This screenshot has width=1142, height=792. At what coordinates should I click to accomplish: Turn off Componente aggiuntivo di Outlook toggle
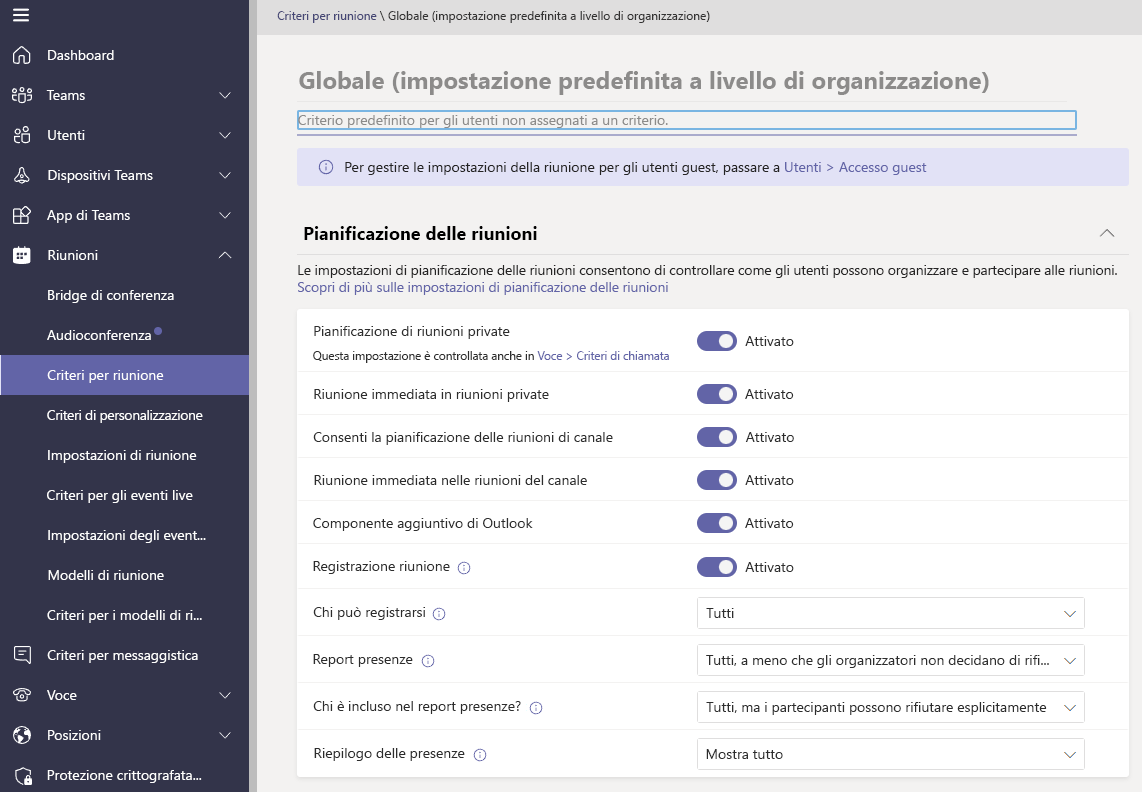click(x=716, y=523)
